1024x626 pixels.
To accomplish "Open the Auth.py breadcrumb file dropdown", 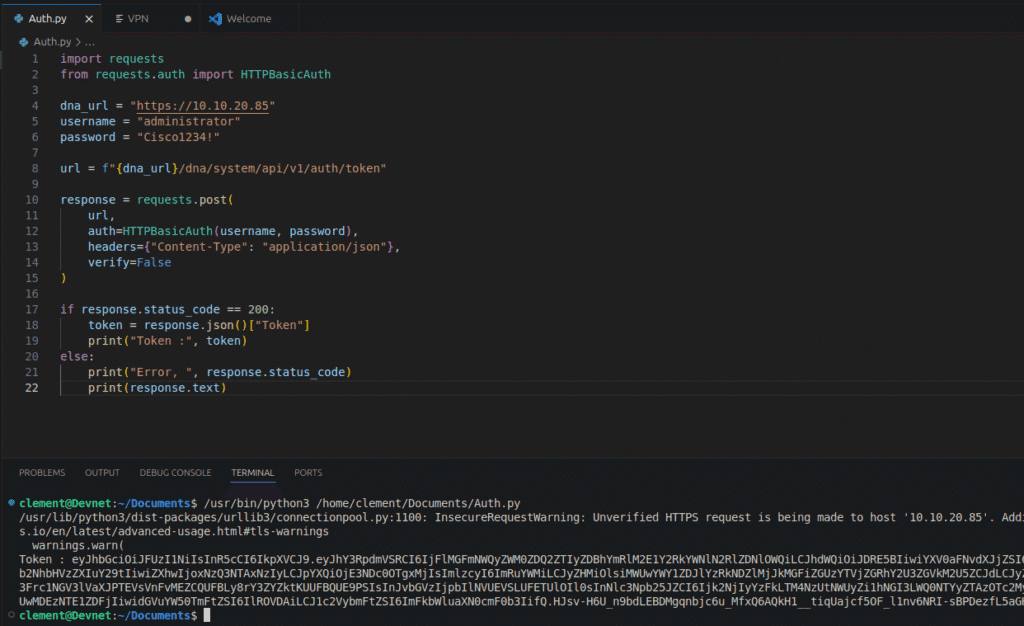I will pyautogui.click(x=53, y=42).
